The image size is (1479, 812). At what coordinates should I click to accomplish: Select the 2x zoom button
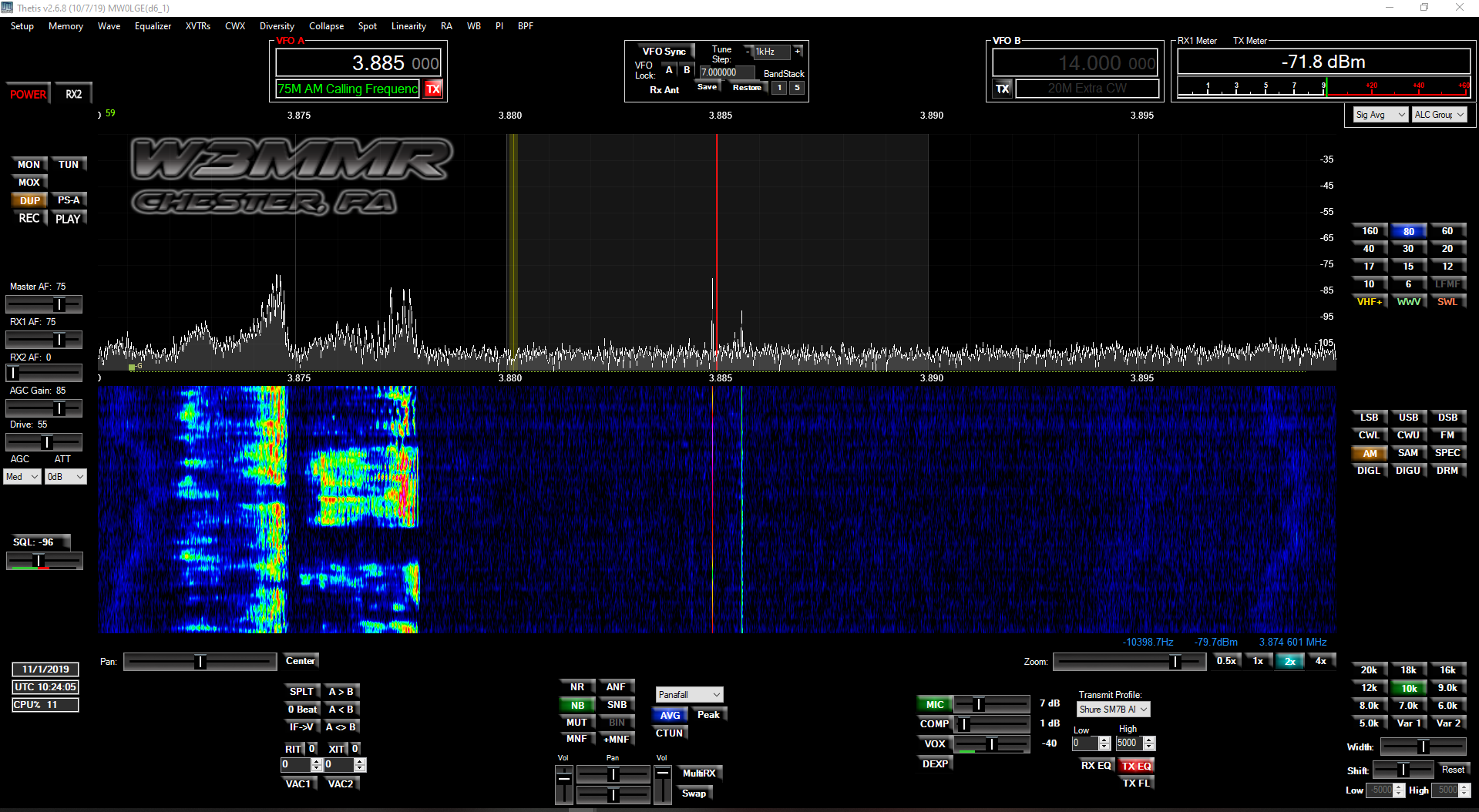pos(1289,661)
